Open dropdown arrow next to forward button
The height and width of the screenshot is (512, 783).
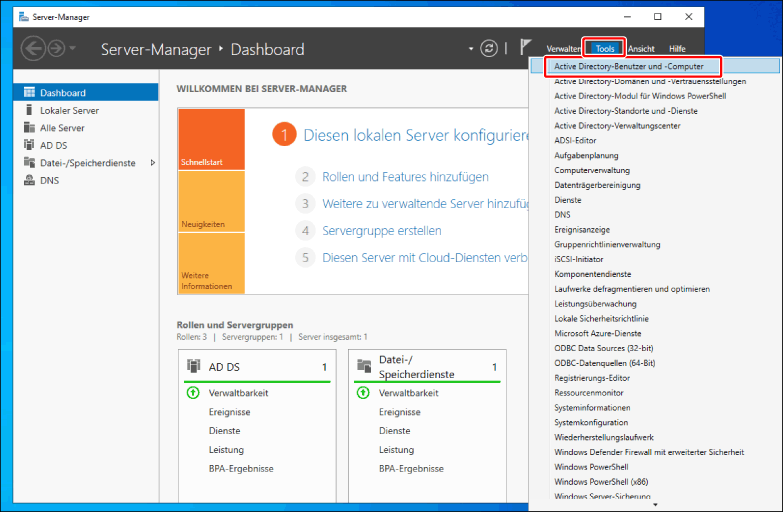point(73,49)
